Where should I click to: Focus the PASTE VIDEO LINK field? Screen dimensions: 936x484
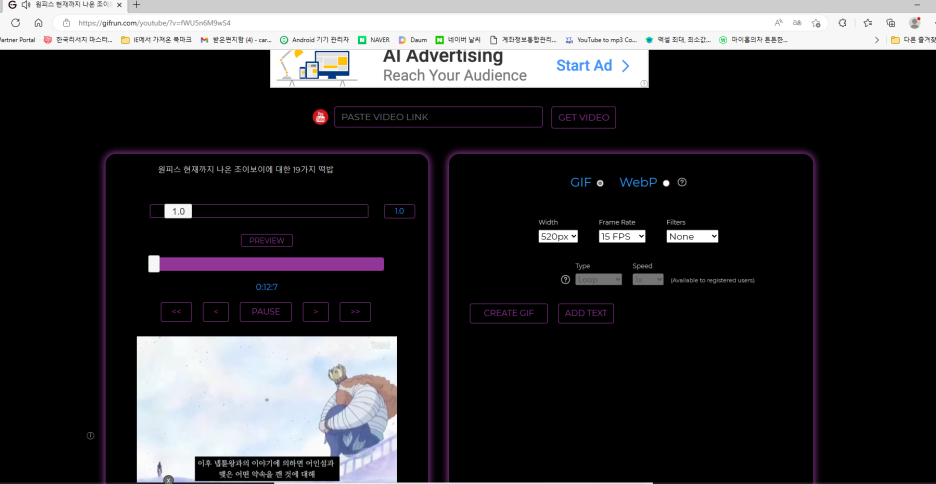(x=438, y=117)
